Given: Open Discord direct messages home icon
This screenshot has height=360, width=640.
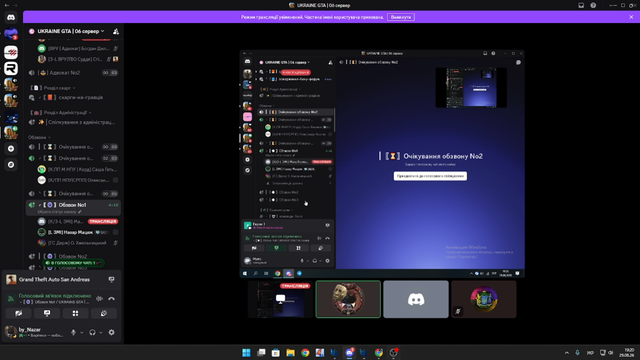Looking at the screenshot, I should [x=11, y=18].
